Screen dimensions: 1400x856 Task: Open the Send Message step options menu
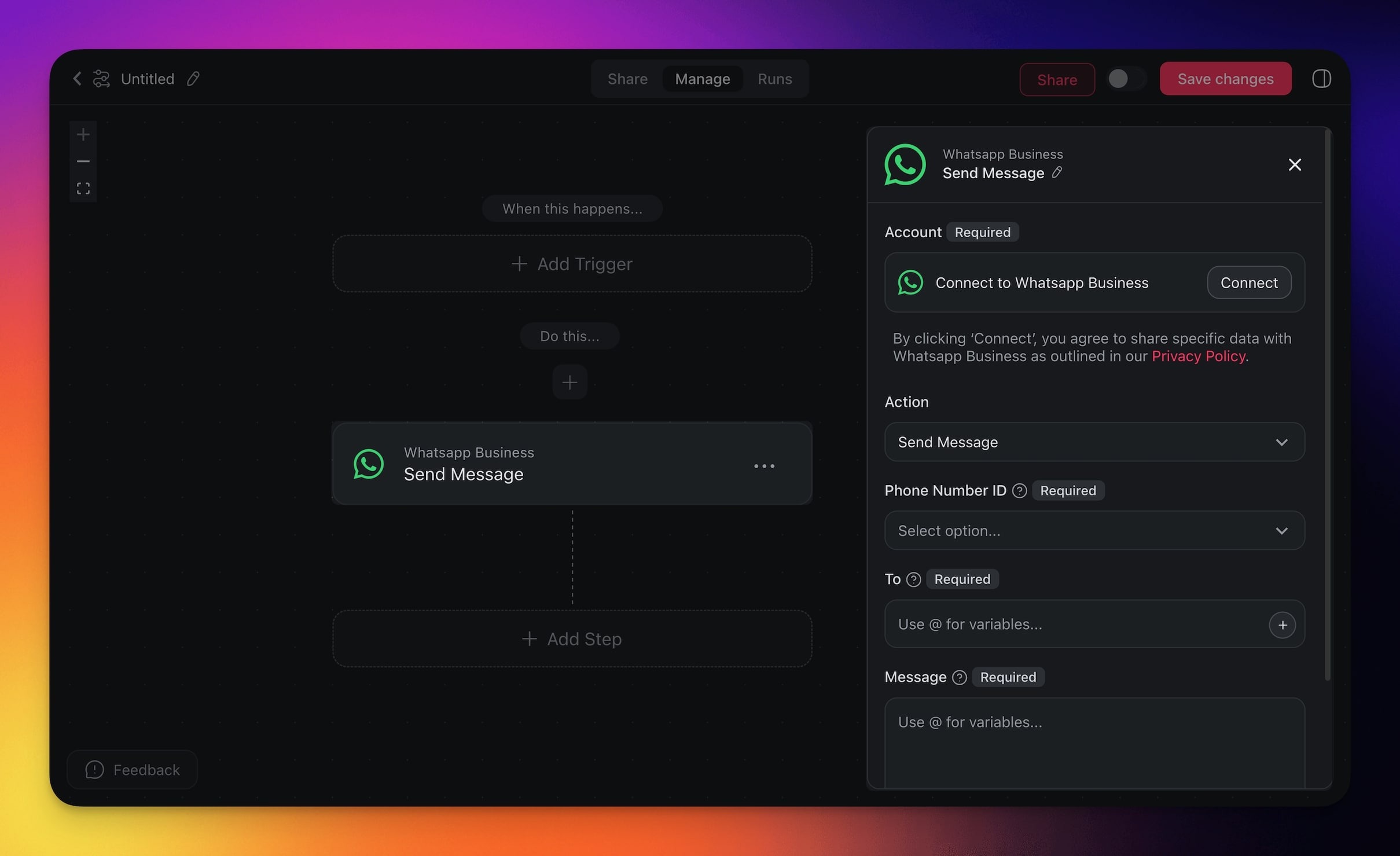click(x=764, y=466)
